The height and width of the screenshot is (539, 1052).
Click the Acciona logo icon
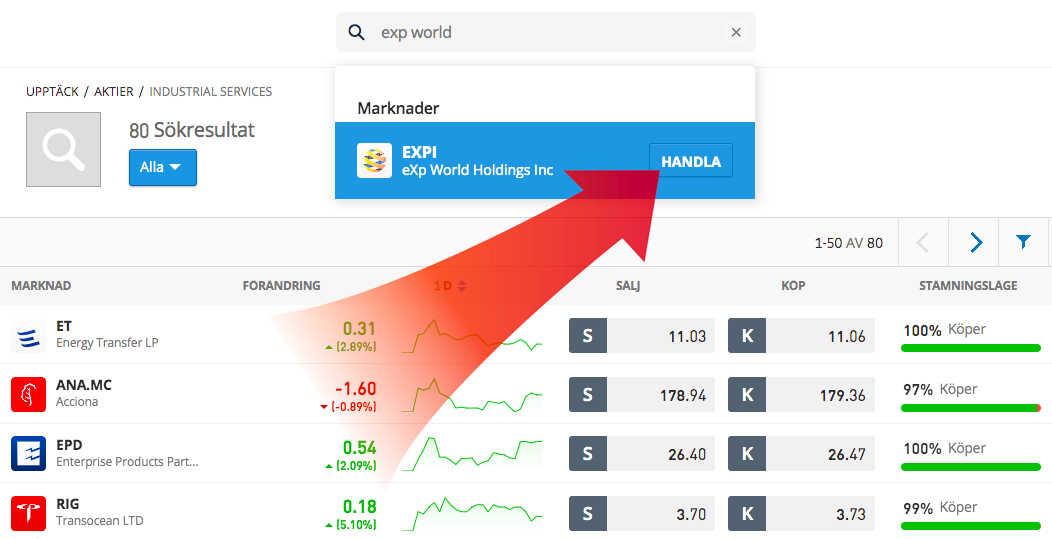pyautogui.click(x=29, y=395)
